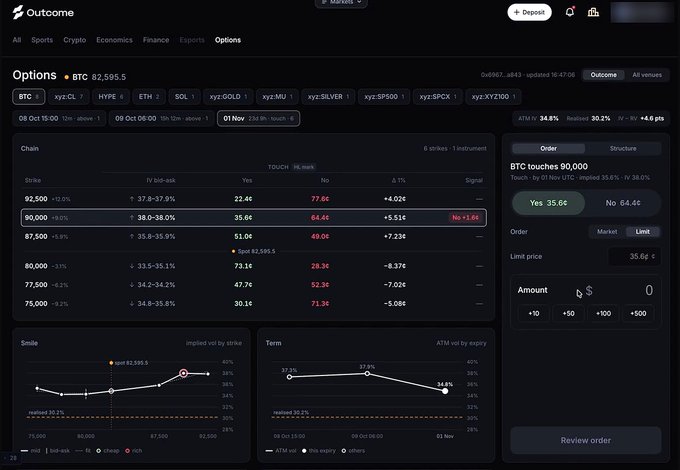Click the No price 71.3¢

click(x=320, y=304)
